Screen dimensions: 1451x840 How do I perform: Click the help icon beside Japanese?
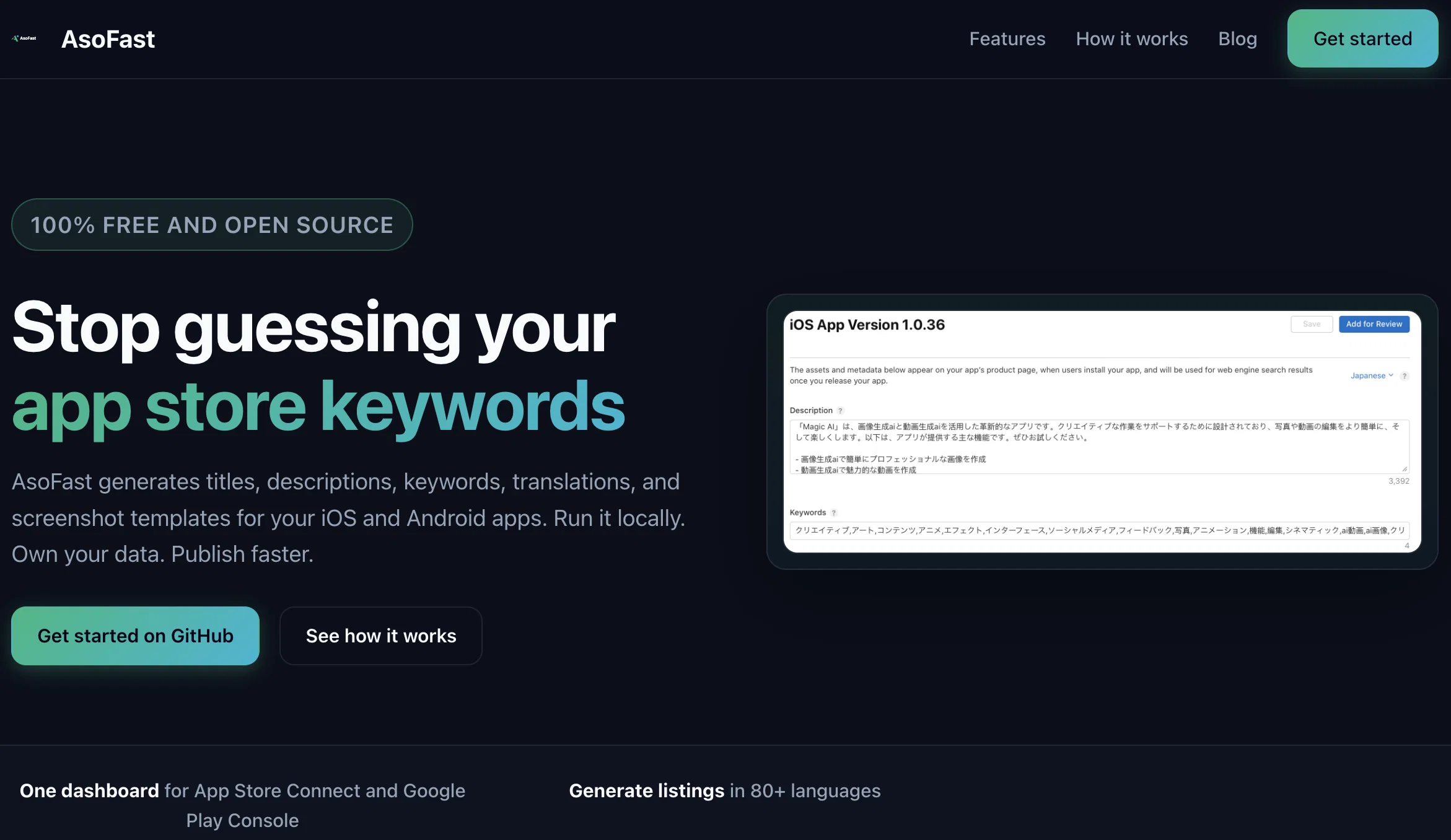(1405, 376)
